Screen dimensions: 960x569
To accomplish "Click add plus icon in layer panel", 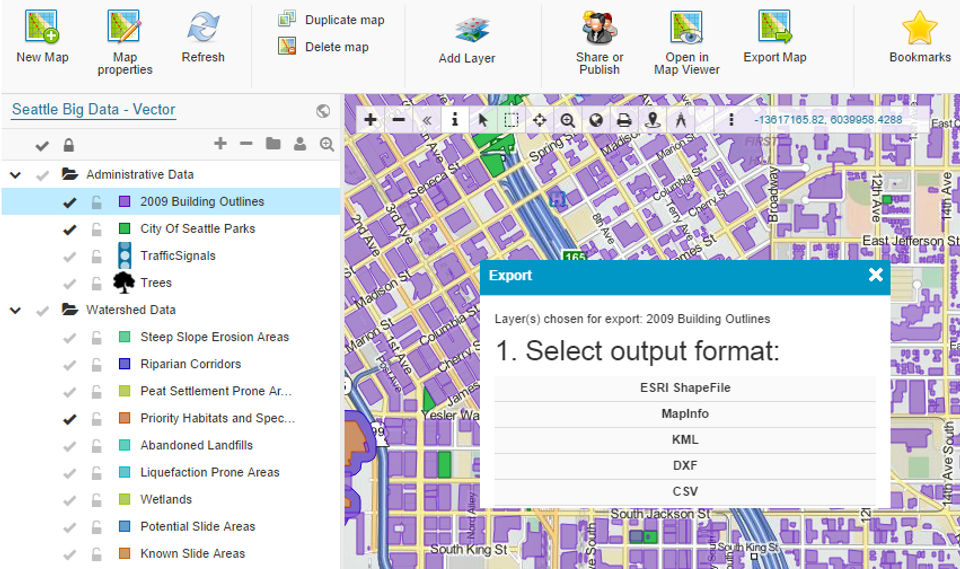I will coord(220,143).
